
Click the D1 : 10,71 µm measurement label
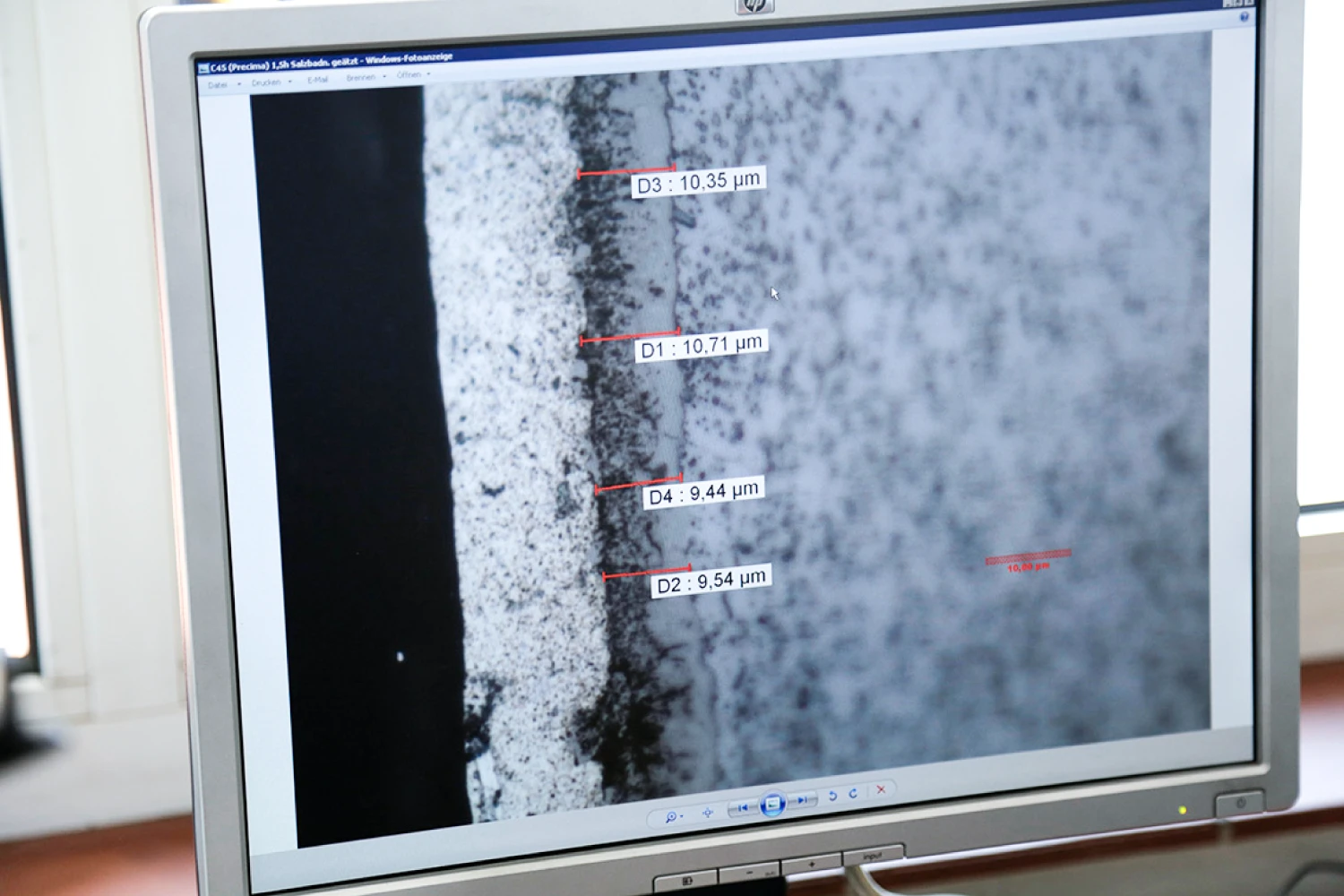[702, 346]
